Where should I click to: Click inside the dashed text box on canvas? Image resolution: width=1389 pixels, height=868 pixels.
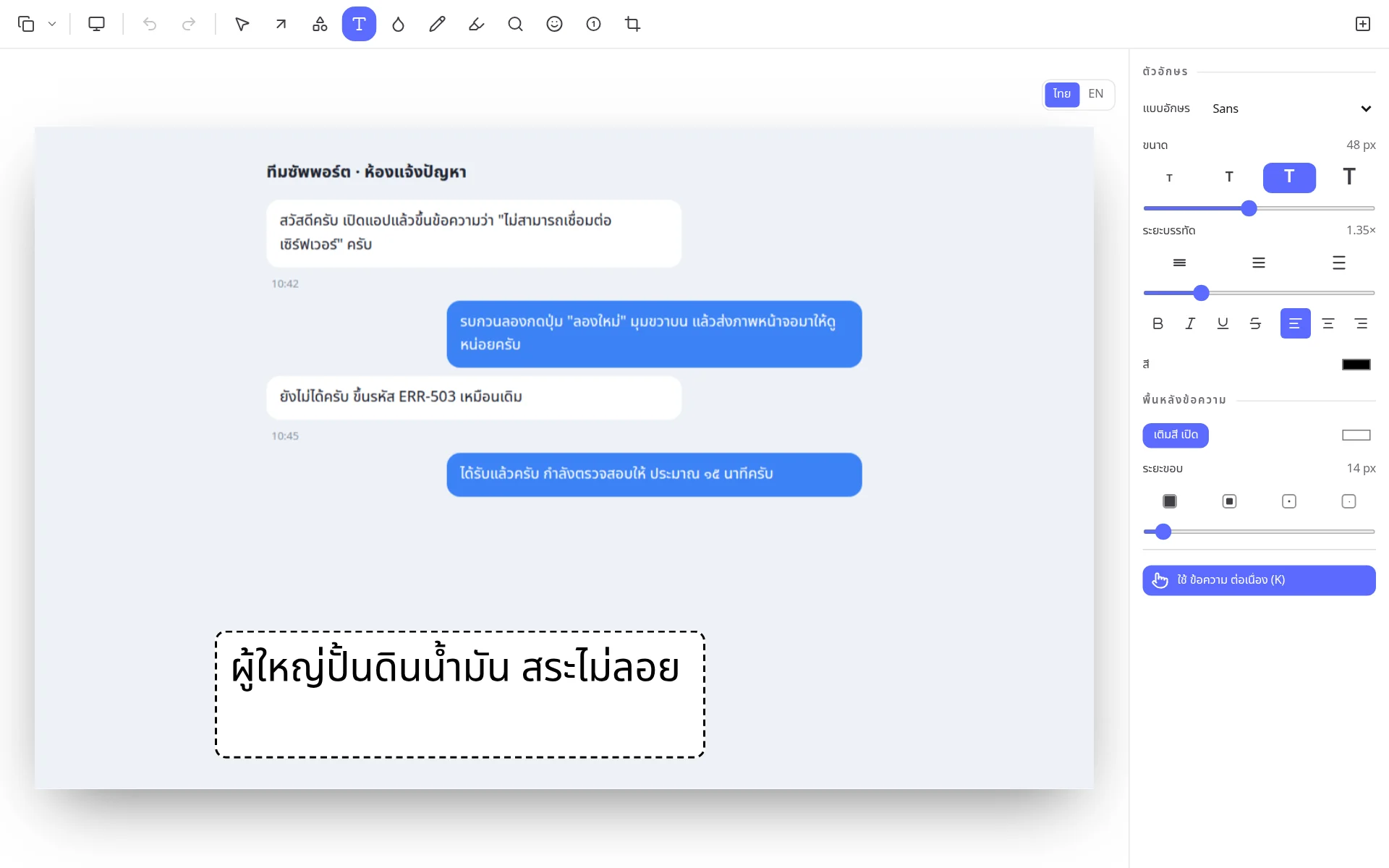click(460, 694)
